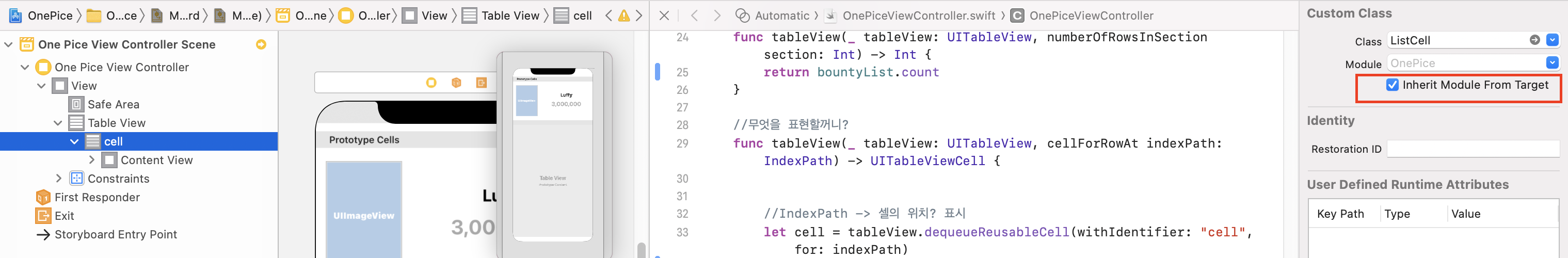Image resolution: width=1568 pixels, height=258 pixels.
Task: Click line number 33 in gutter
Action: coord(682,232)
